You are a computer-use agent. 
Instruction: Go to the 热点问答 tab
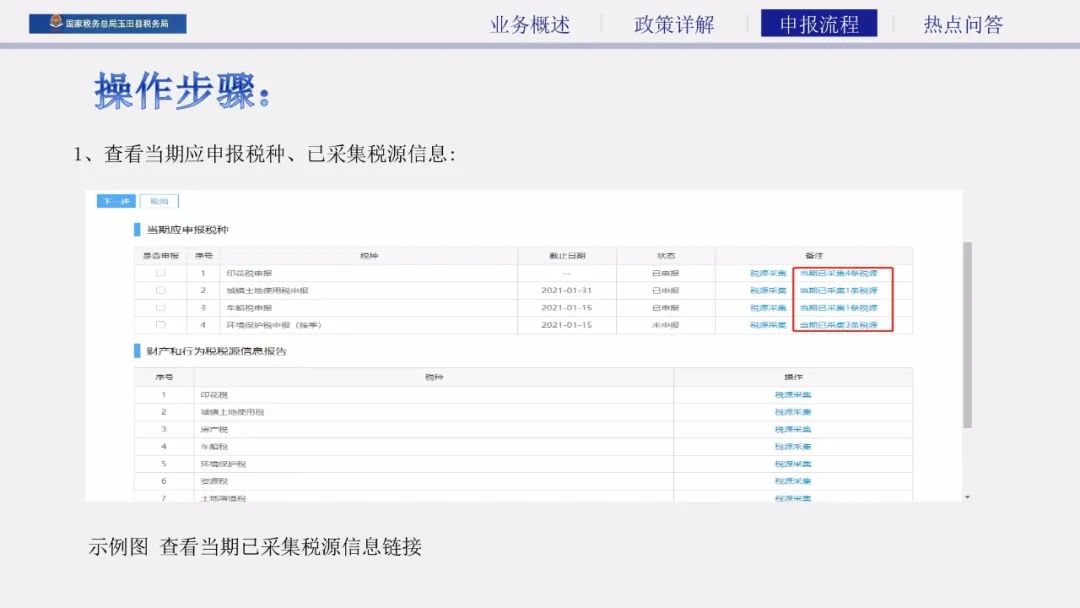963,25
